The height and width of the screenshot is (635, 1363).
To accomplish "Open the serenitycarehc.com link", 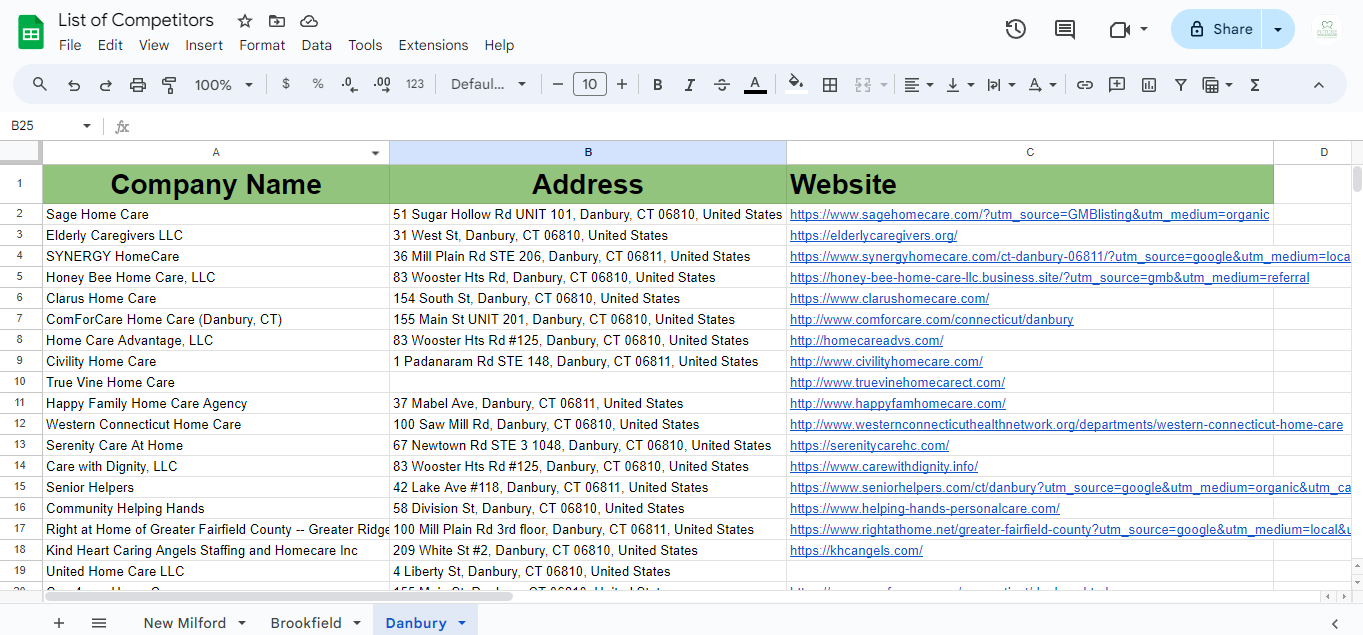I will coord(869,446).
